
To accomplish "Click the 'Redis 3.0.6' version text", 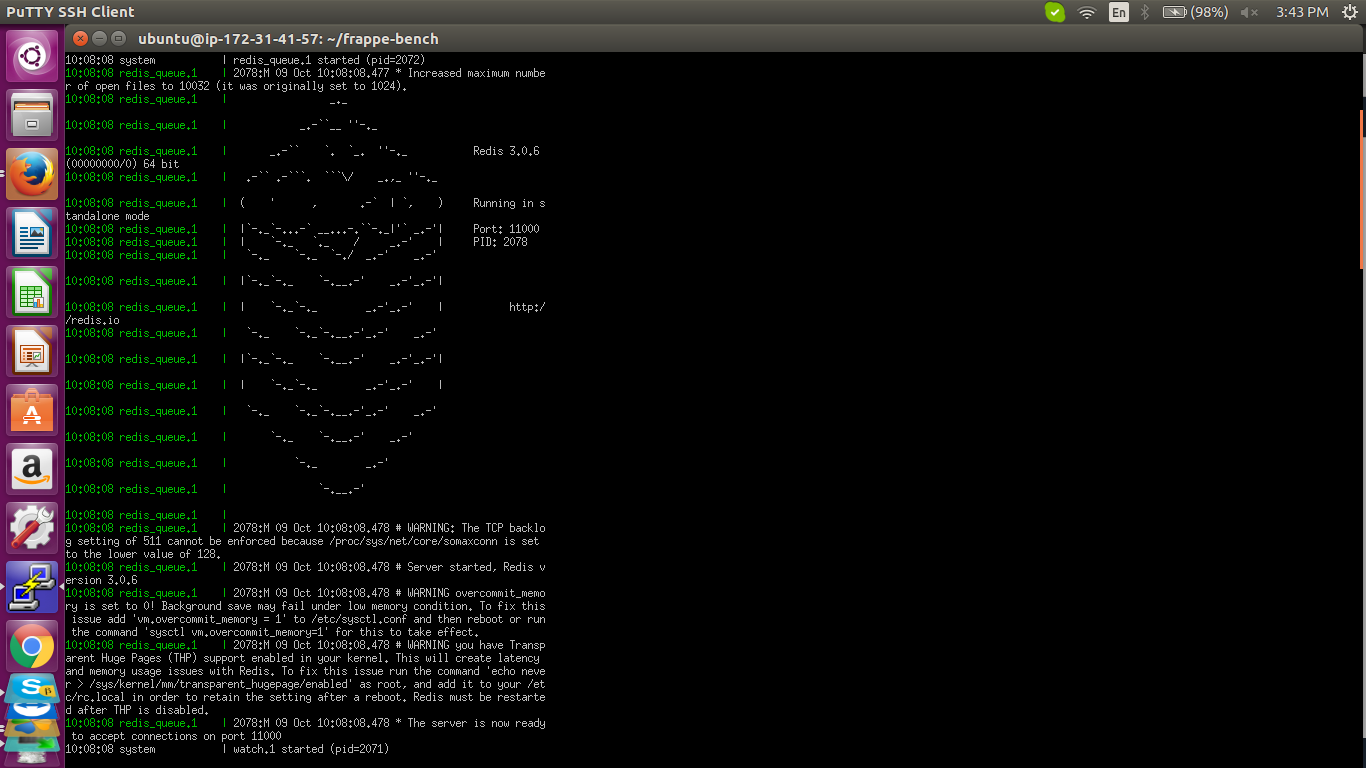I will point(506,151).
